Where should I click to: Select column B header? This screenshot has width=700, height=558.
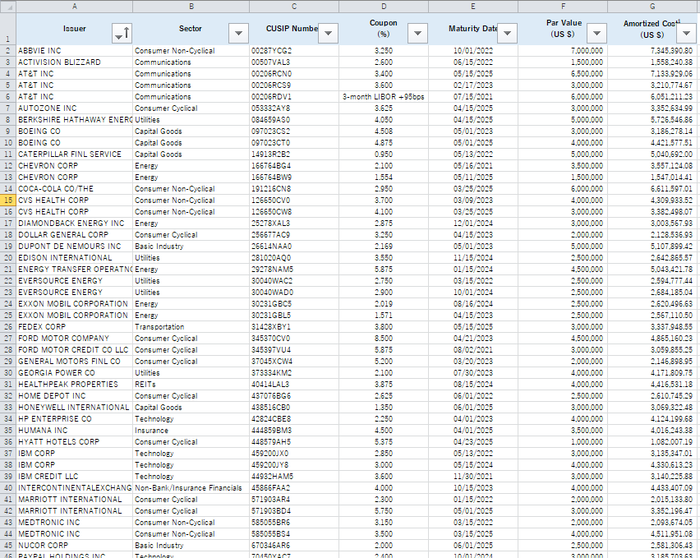coord(191,6)
